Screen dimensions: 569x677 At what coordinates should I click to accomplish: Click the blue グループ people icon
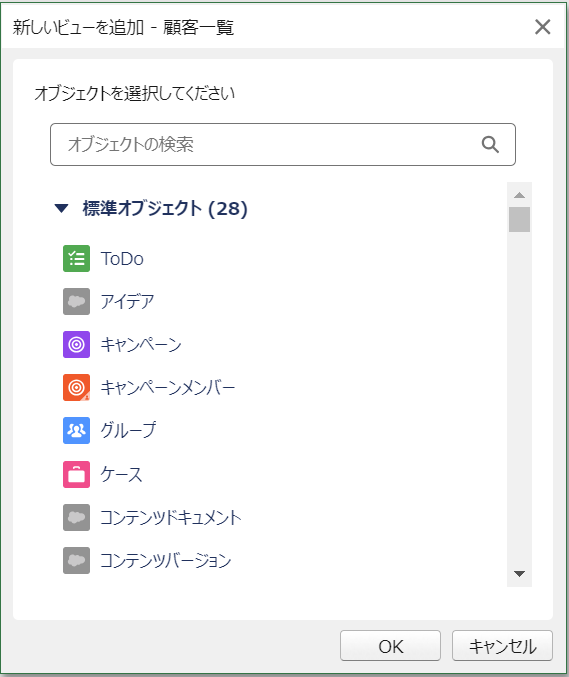76,430
